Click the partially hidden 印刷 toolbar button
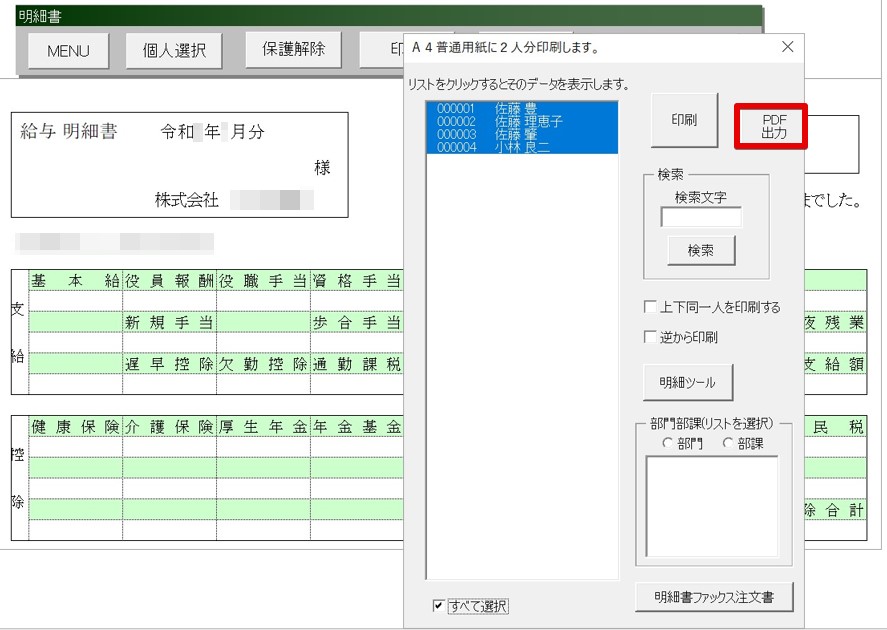Image resolution: width=887 pixels, height=630 pixels. (390, 48)
